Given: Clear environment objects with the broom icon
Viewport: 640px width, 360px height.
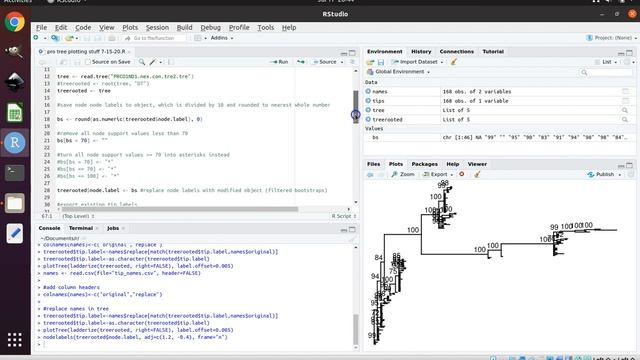Looking at the screenshot, I should coord(453,62).
